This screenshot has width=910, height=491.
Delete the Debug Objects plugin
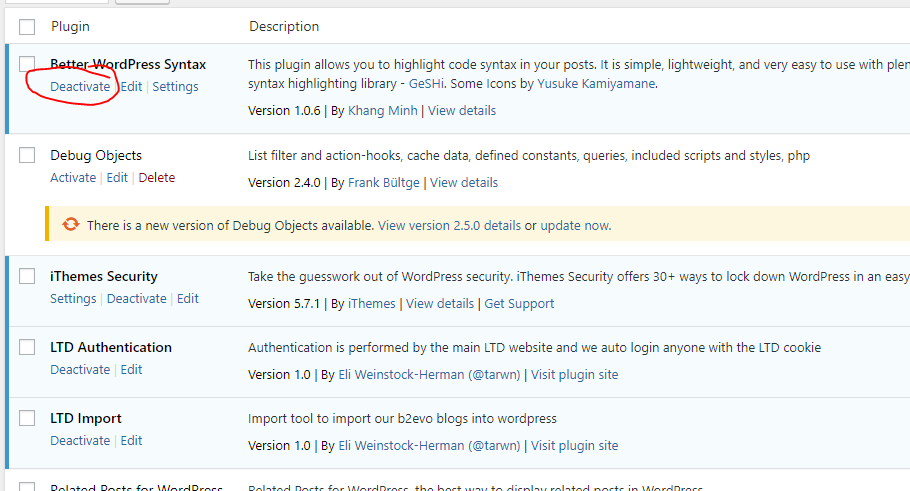157,178
